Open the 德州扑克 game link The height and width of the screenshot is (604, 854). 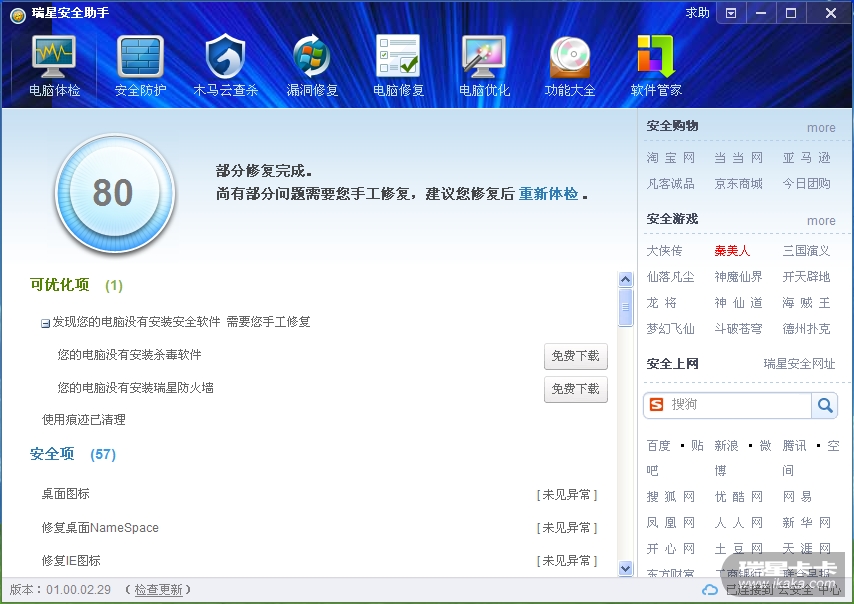coord(807,330)
